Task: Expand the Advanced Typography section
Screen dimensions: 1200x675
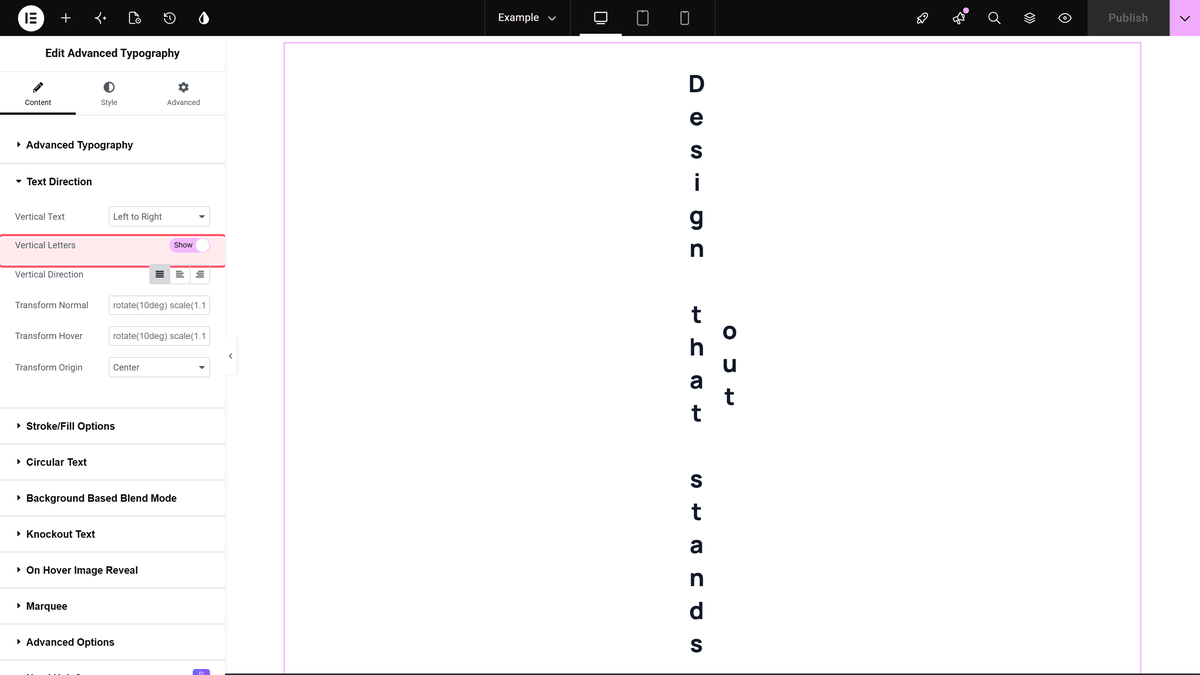Action: tap(112, 145)
